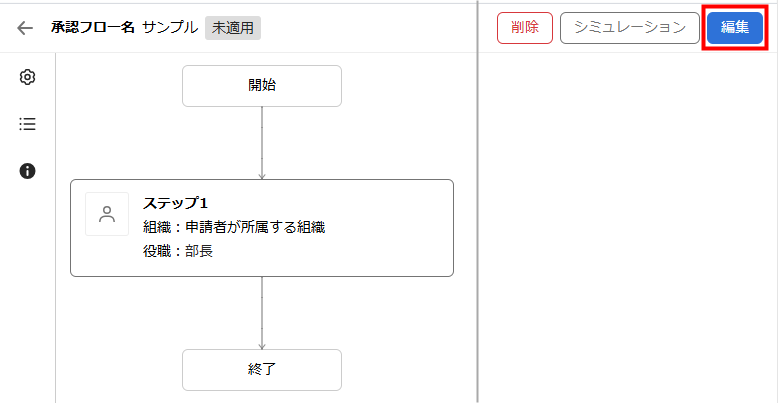The height and width of the screenshot is (403, 778).
Task: Click the 承認フロー名 label
Action: (93, 28)
